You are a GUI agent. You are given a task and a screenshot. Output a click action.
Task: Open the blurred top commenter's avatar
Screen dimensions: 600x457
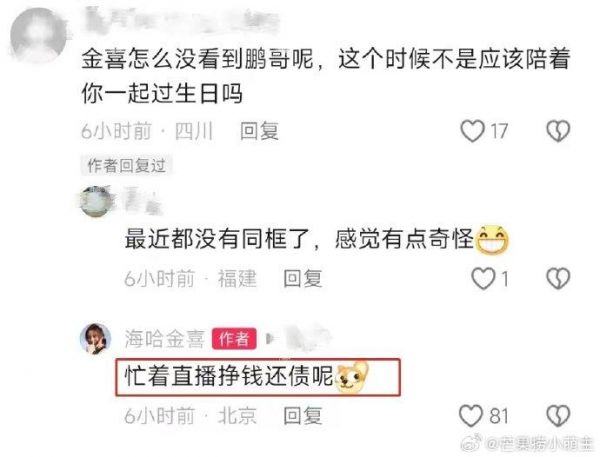point(38,35)
